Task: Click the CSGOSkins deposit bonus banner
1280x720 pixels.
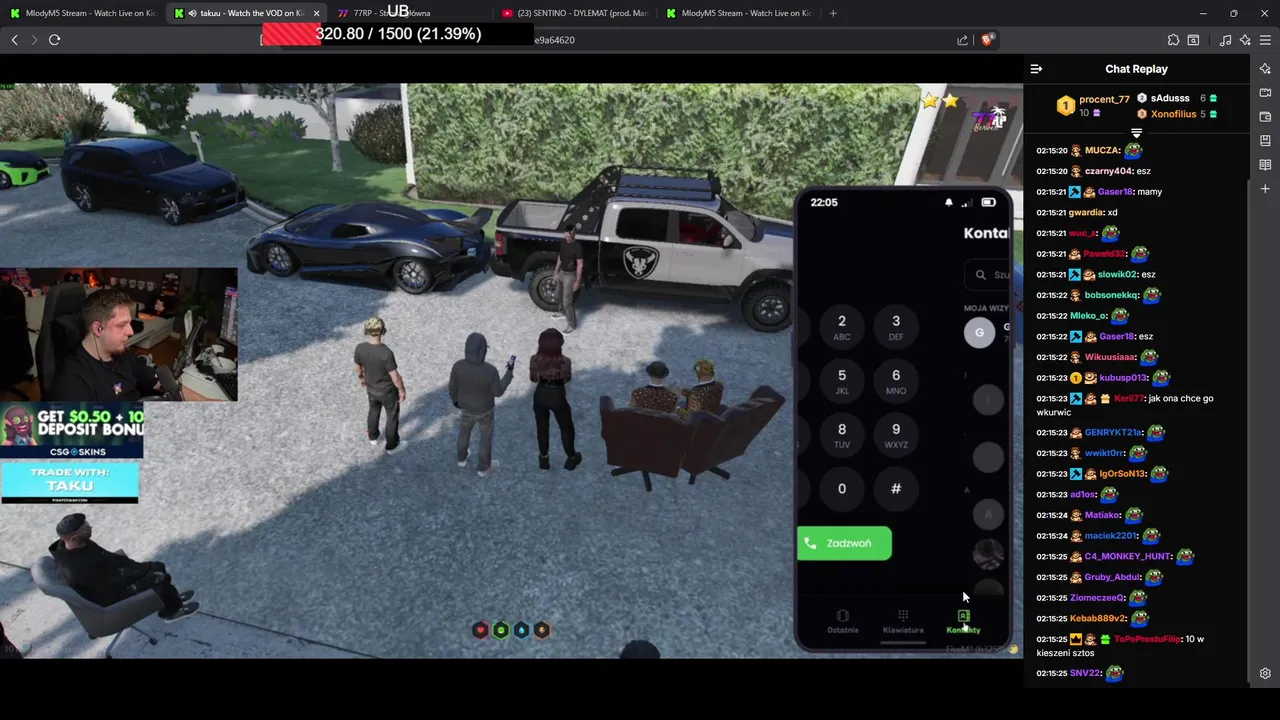Action: click(72, 431)
